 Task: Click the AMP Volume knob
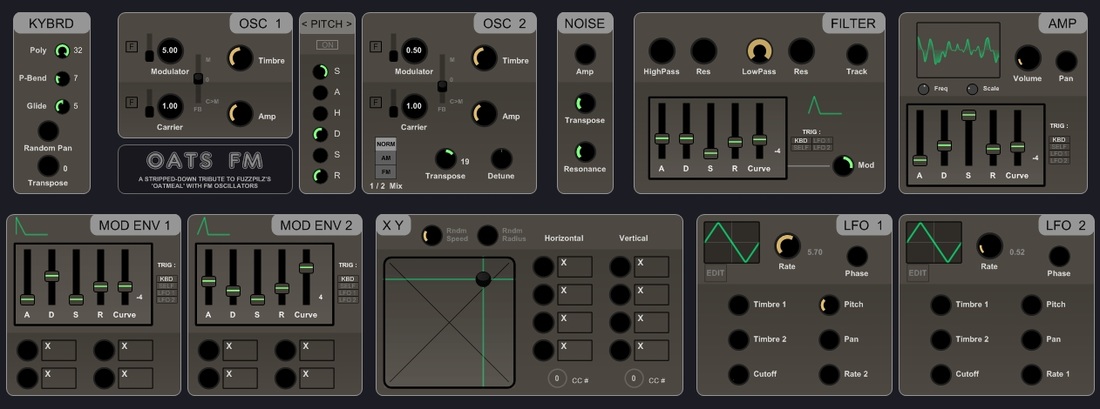click(1027, 58)
